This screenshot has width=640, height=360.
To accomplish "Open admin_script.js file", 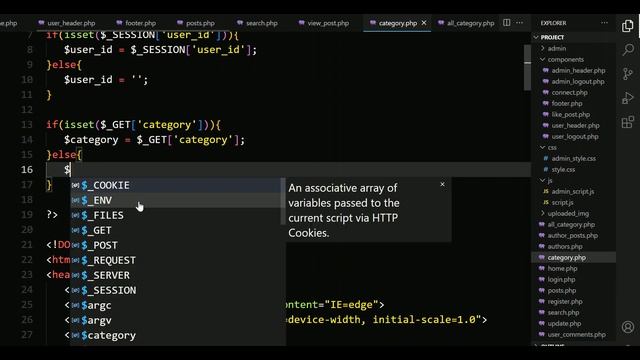I will 573,191.
